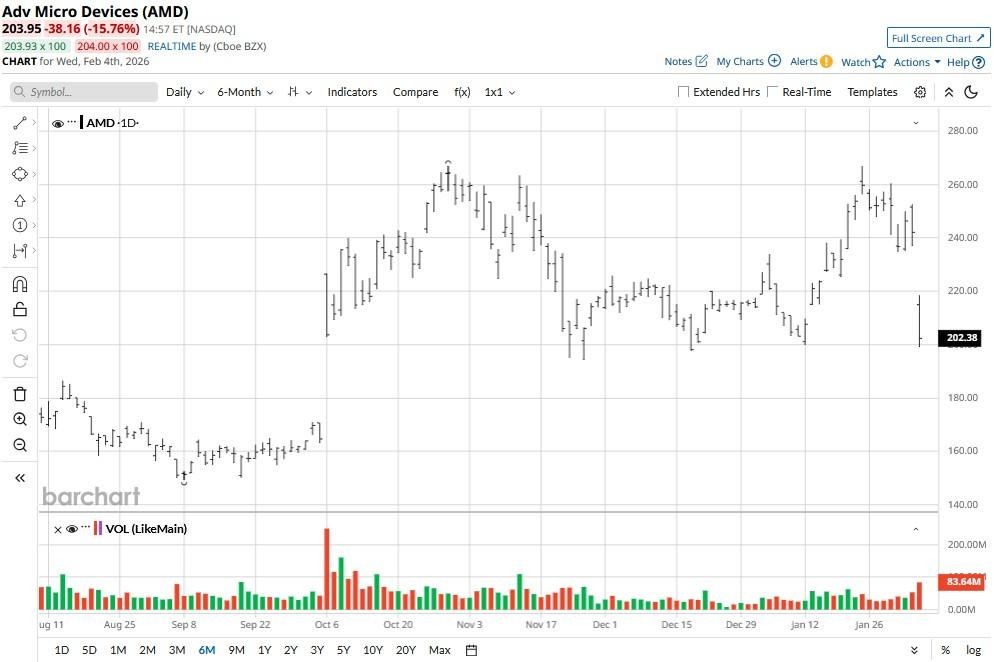This screenshot has height=662, width=994.
Task: Open the numbered marker tool
Action: [x=20, y=225]
